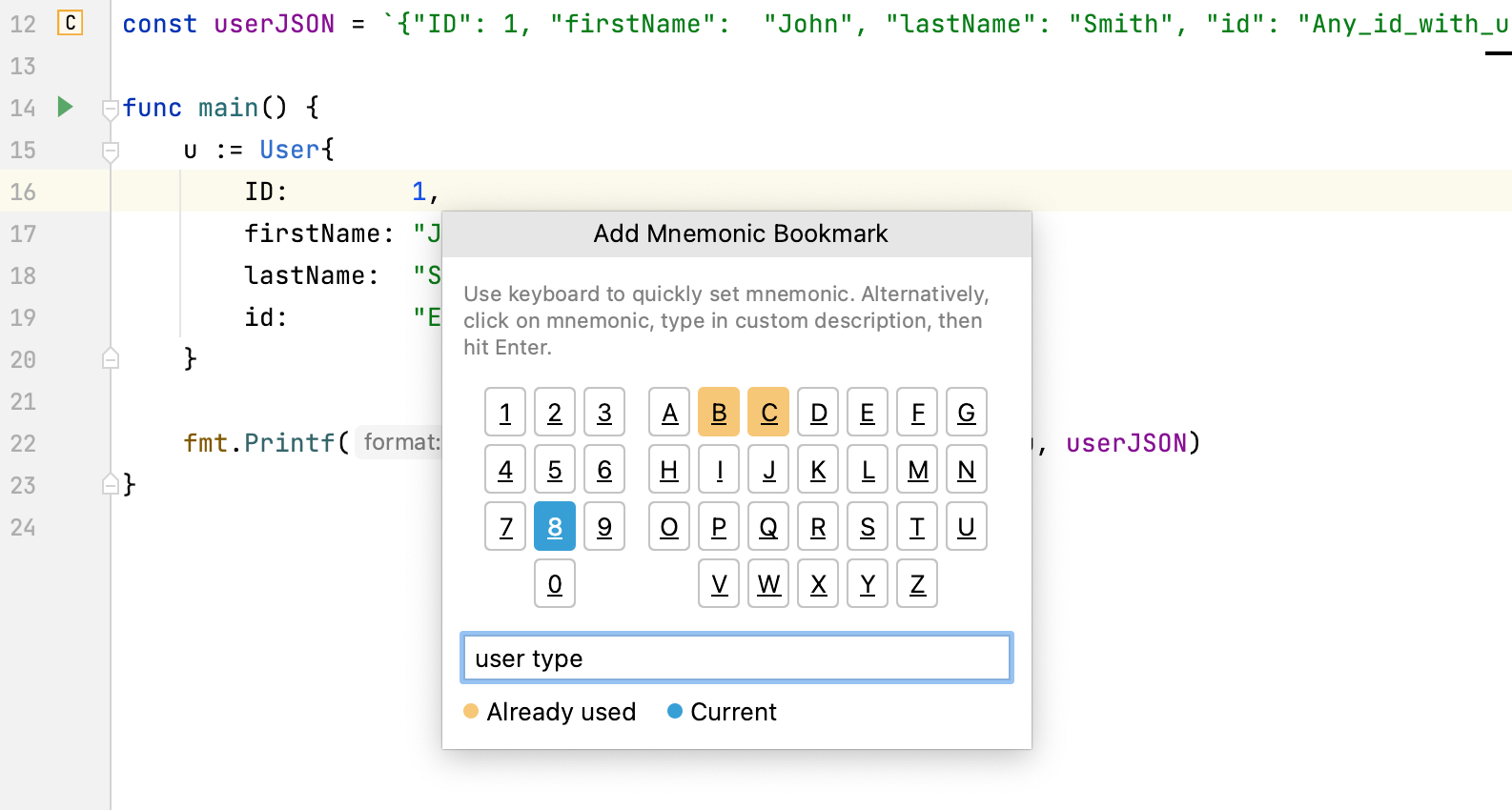Image resolution: width=1512 pixels, height=810 pixels.
Task: Collapse the User struct literal fold marker
Action: coord(111,151)
